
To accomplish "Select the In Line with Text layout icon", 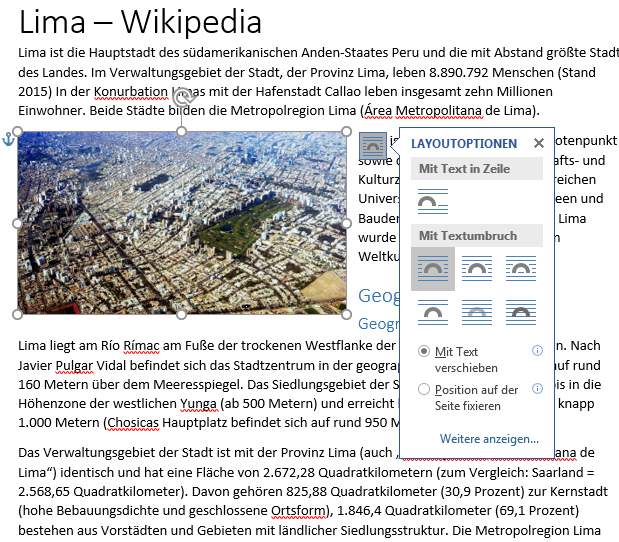I will 433,201.
